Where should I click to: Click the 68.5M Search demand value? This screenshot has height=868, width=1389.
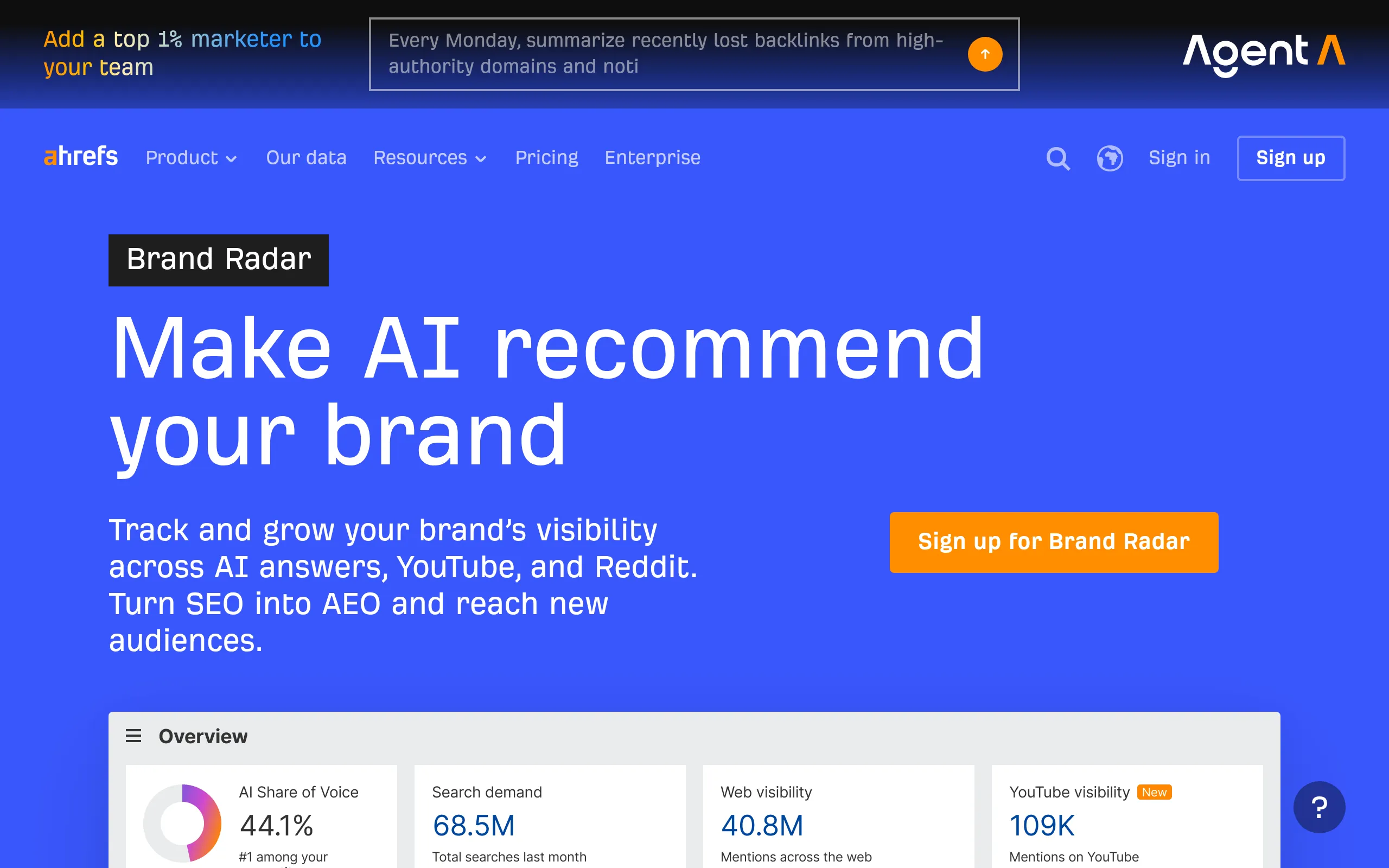point(474,826)
